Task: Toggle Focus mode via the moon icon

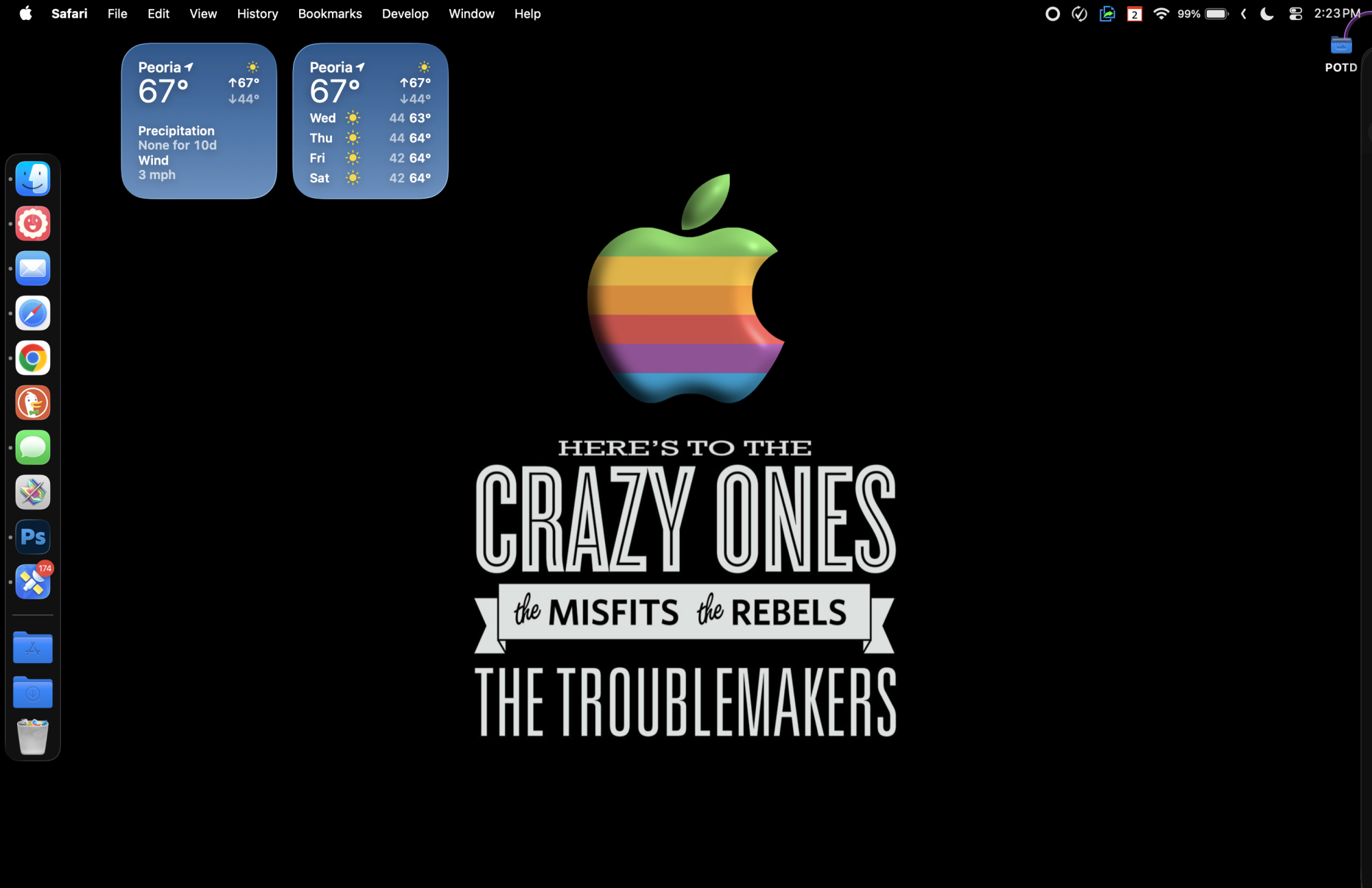Action: (1266, 14)
